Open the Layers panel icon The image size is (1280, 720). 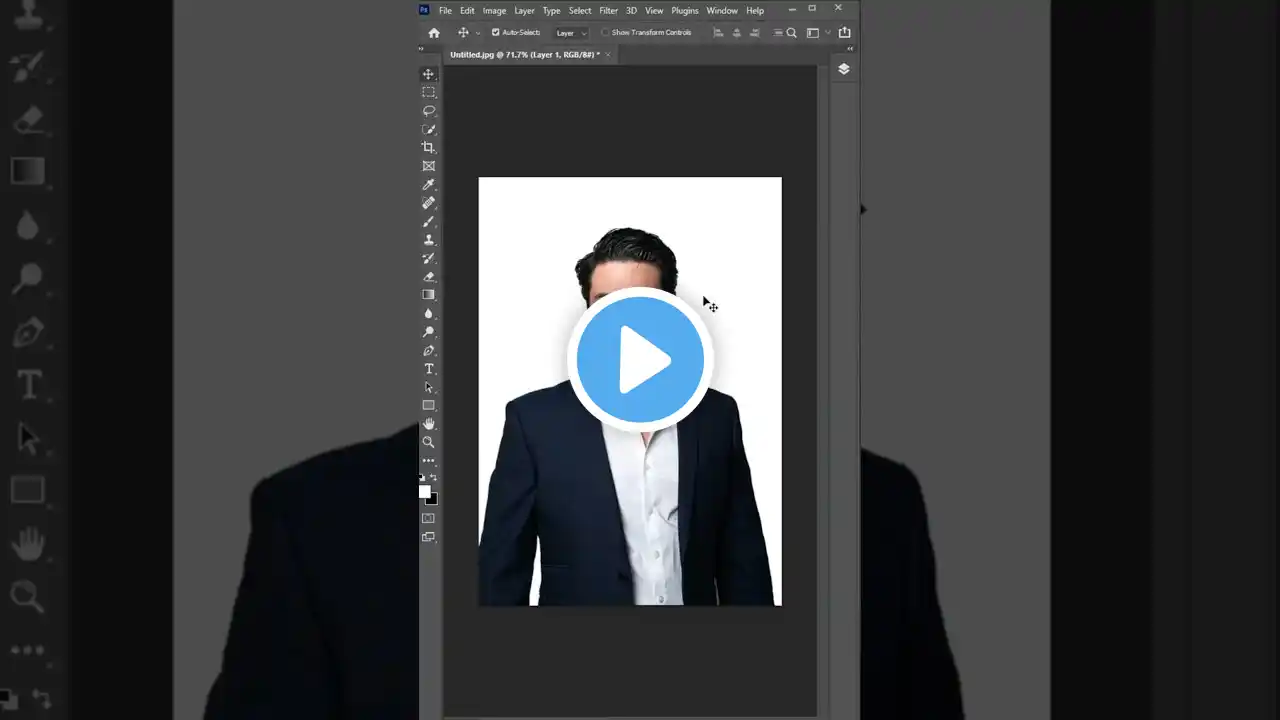pyautogui.click(x=843, y=69)
